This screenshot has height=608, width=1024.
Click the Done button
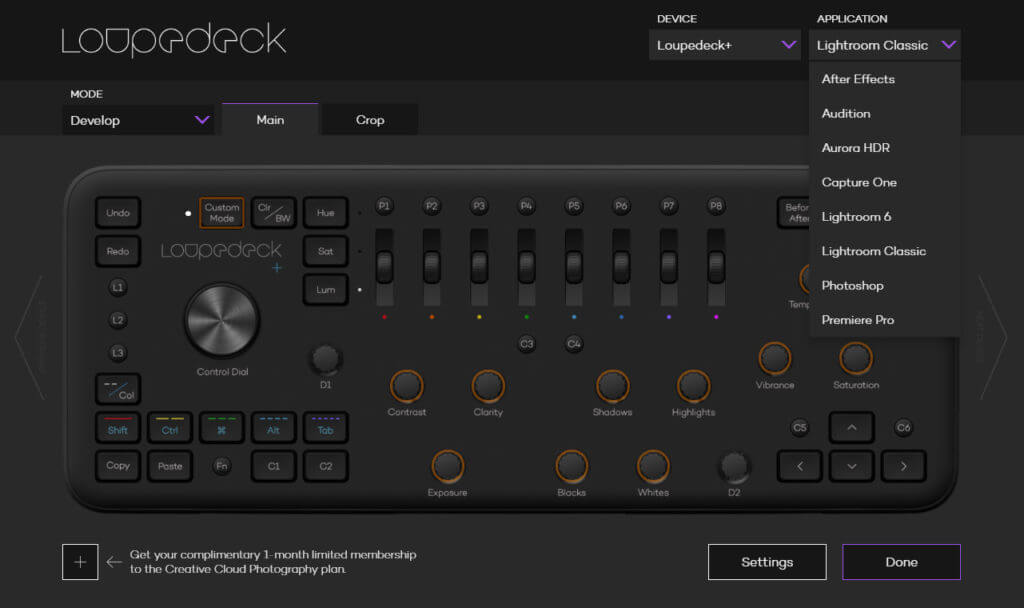coord(901,562)
